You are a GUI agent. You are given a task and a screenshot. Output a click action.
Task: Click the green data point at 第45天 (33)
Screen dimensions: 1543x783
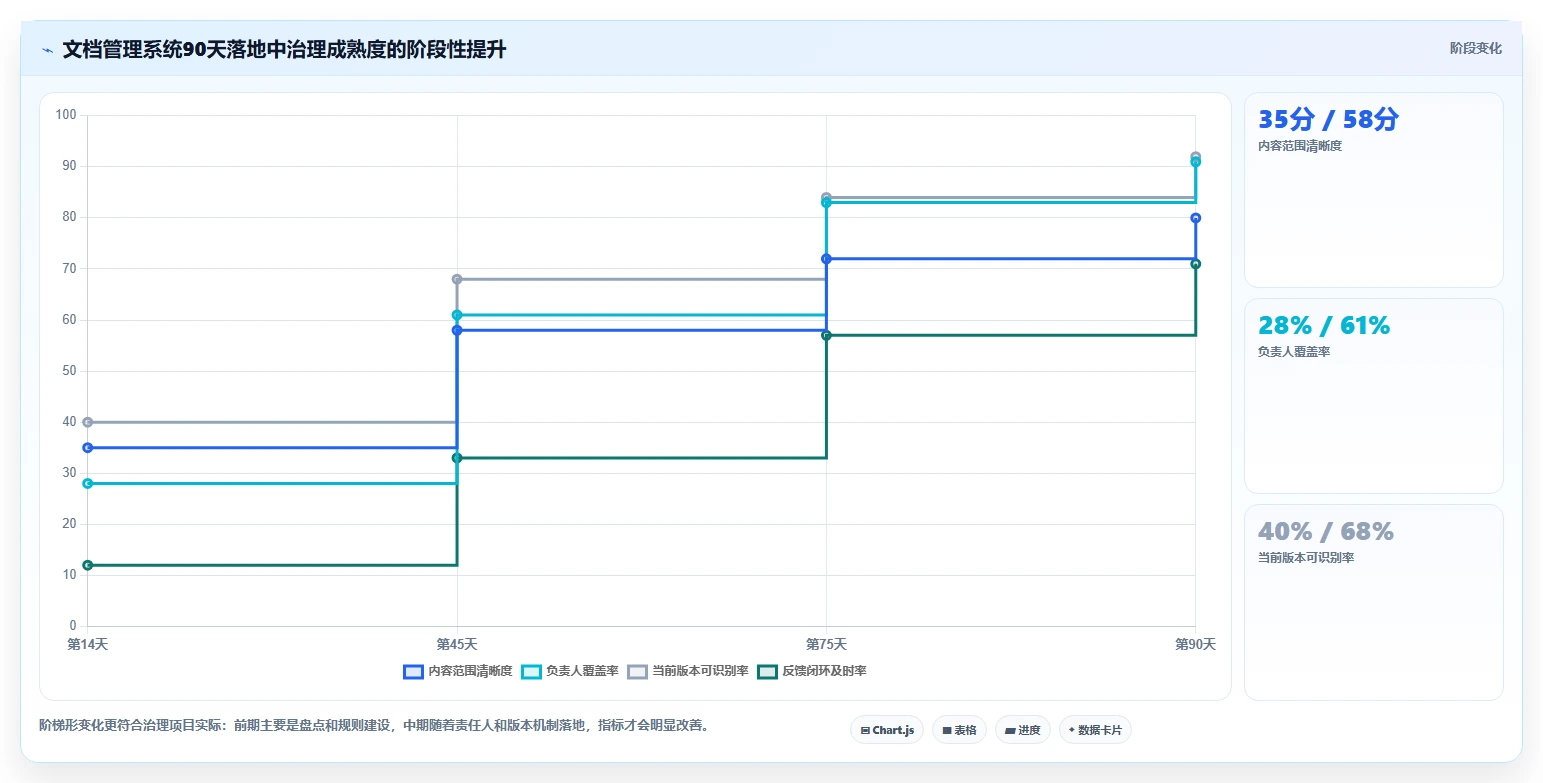[457, 458]
